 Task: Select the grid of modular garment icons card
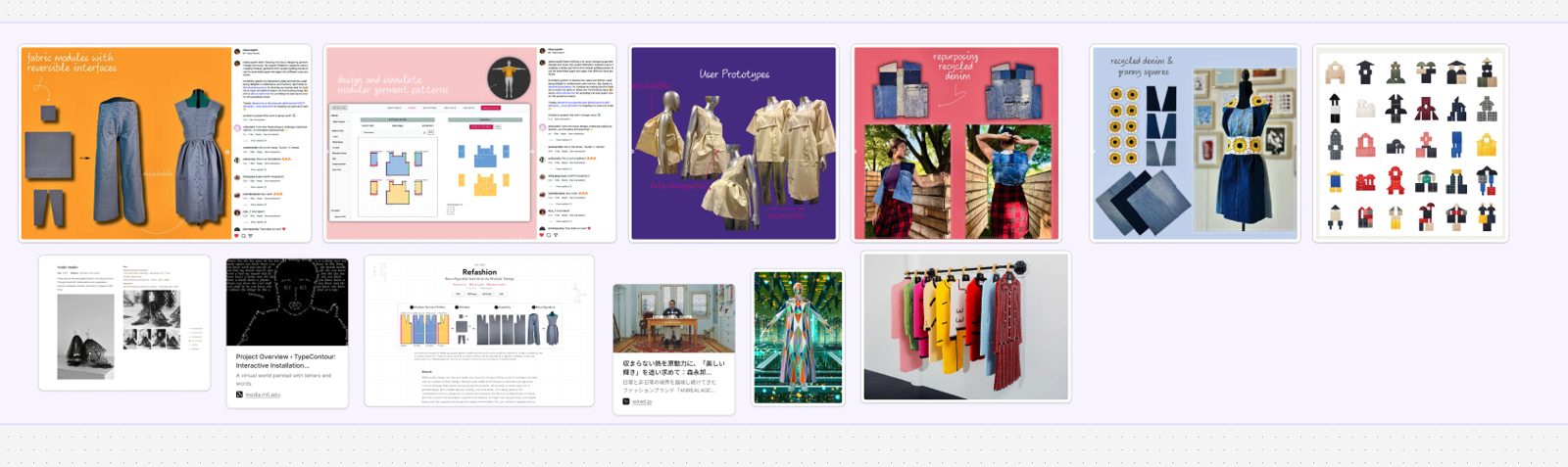1410,143
